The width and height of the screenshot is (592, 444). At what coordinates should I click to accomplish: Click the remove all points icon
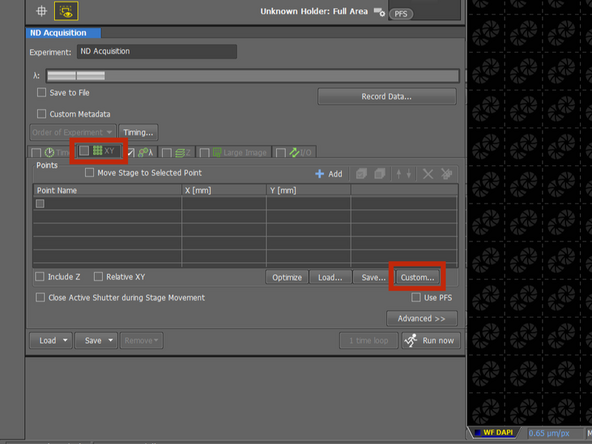447,174
